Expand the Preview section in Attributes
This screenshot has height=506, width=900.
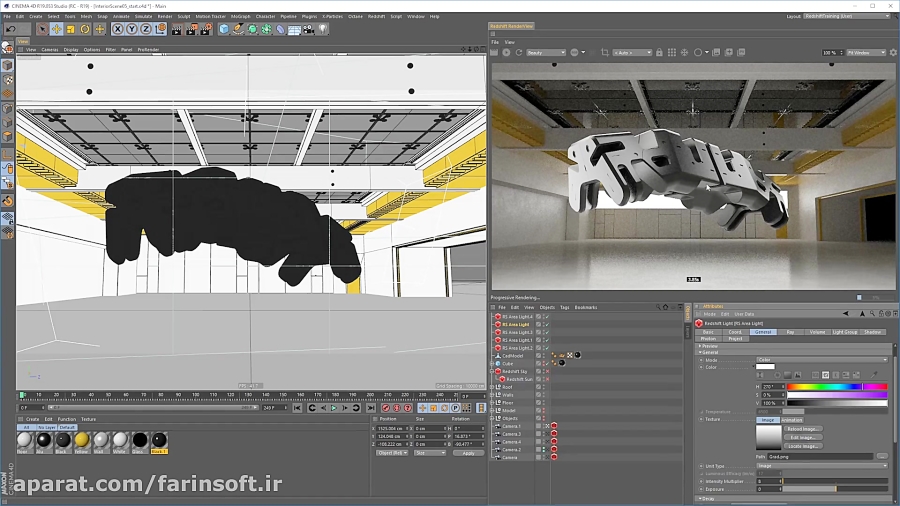[708, 346]
